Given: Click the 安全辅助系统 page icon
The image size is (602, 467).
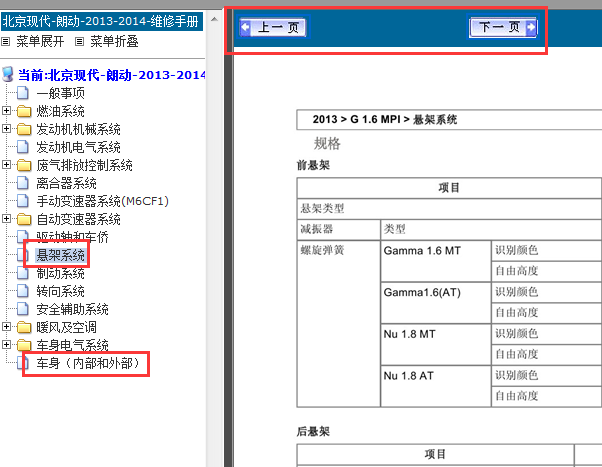Looking at the screenshot, I should 23,309.
